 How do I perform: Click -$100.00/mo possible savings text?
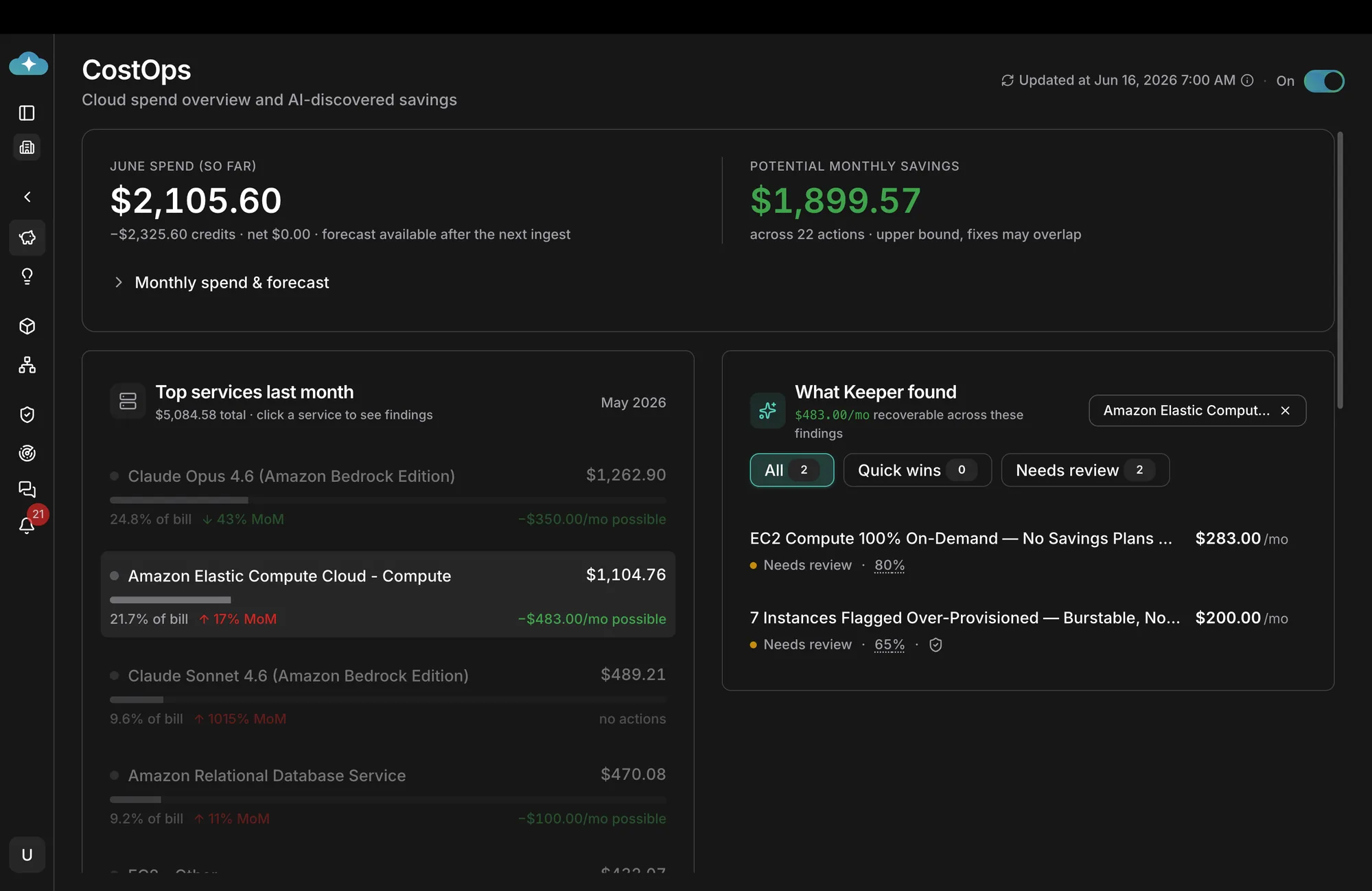[x=592, y=818]
